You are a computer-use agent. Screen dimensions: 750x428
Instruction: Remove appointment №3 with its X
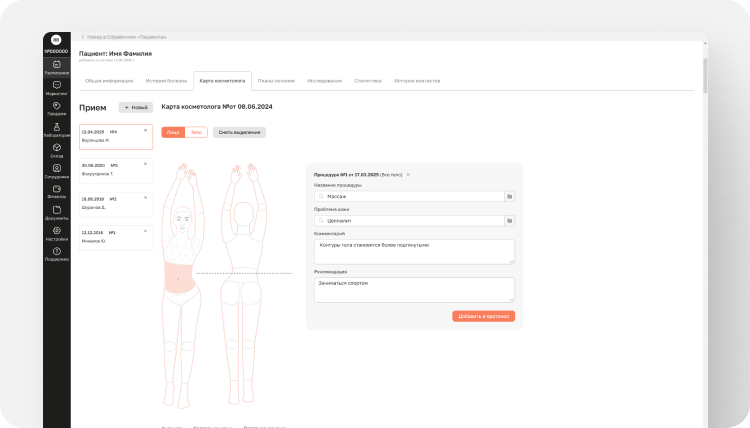coord(145,164)
